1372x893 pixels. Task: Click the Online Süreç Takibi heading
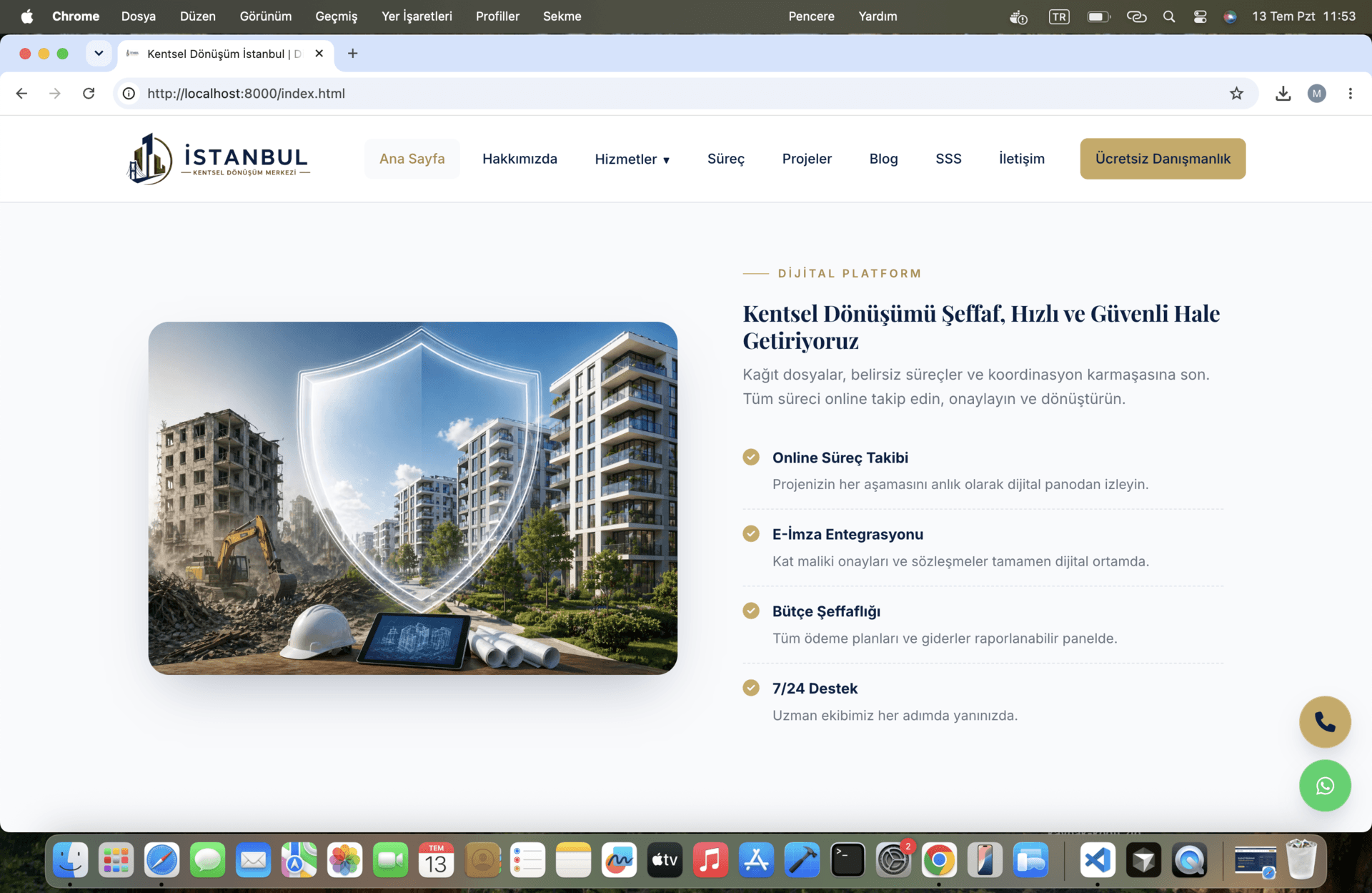coord(840,458)
